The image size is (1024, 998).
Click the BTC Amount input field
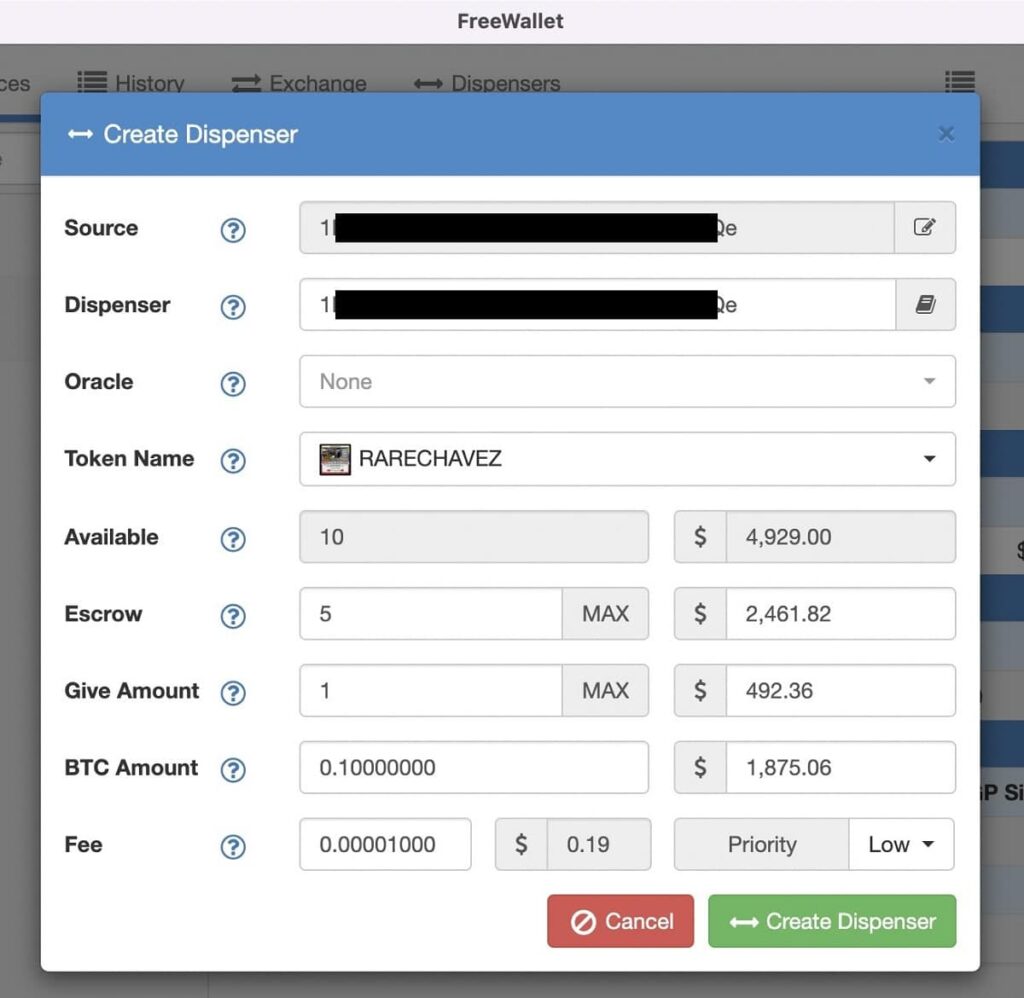(x=474, y=768)
